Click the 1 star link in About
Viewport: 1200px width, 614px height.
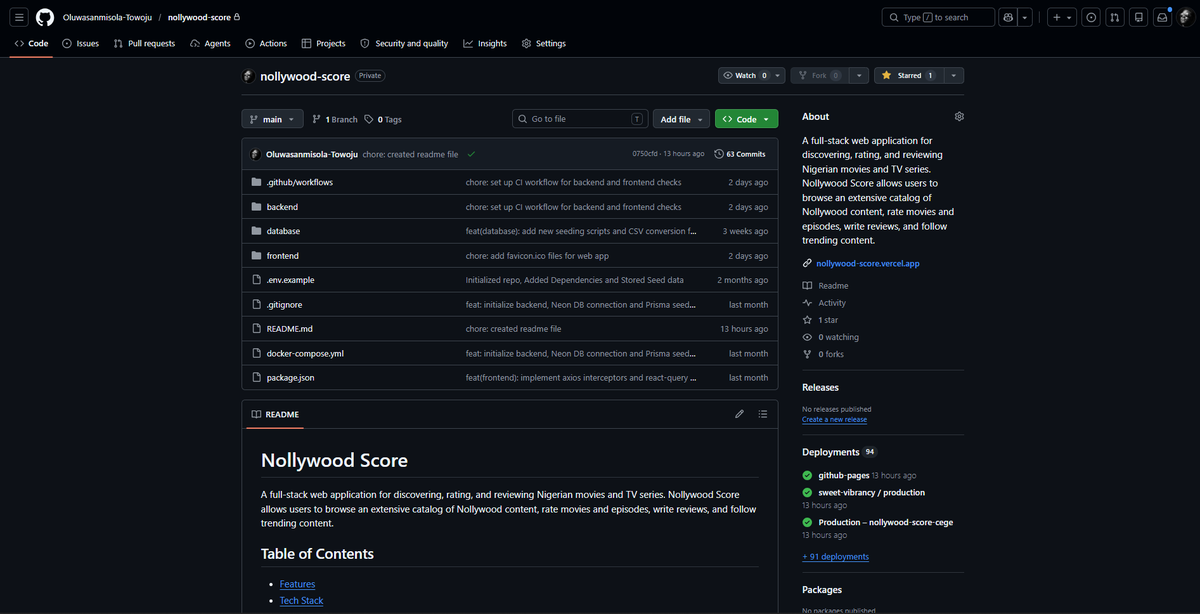(828, 320)
